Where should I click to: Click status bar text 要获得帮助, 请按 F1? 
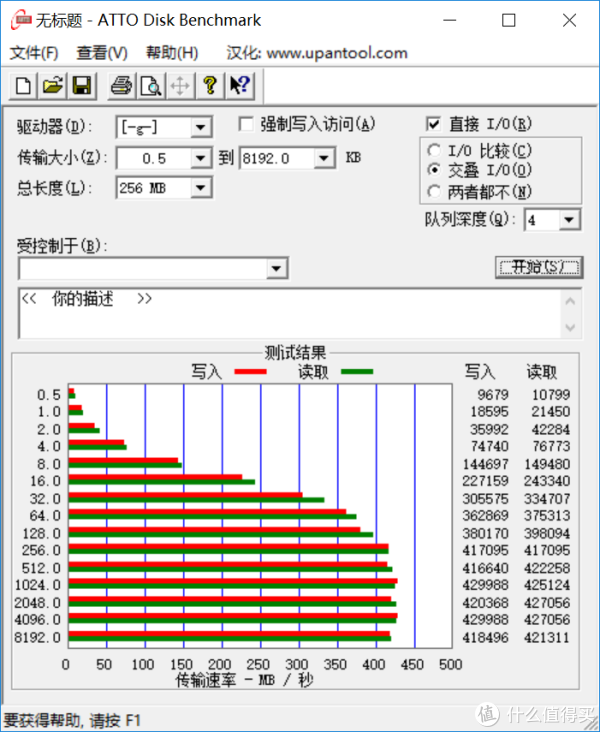pyautogui.click(x=72, y=720)
